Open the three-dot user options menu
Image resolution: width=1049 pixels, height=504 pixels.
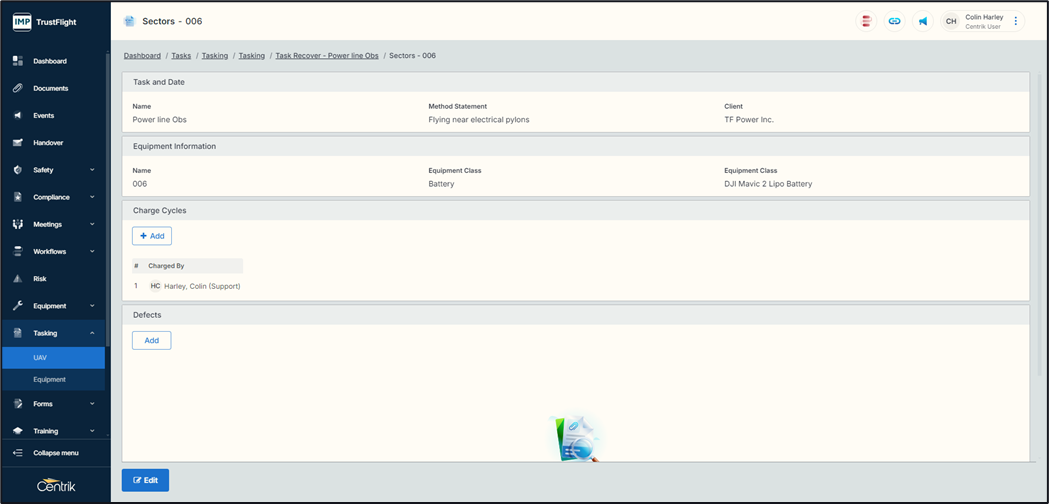1016,21
